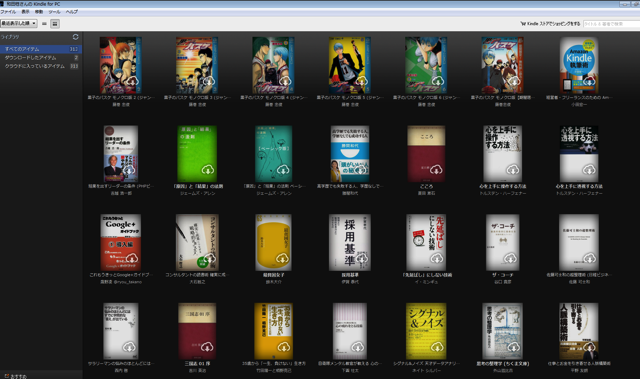Click cloud icon on Google+ guidebook cover

[132, 258]
